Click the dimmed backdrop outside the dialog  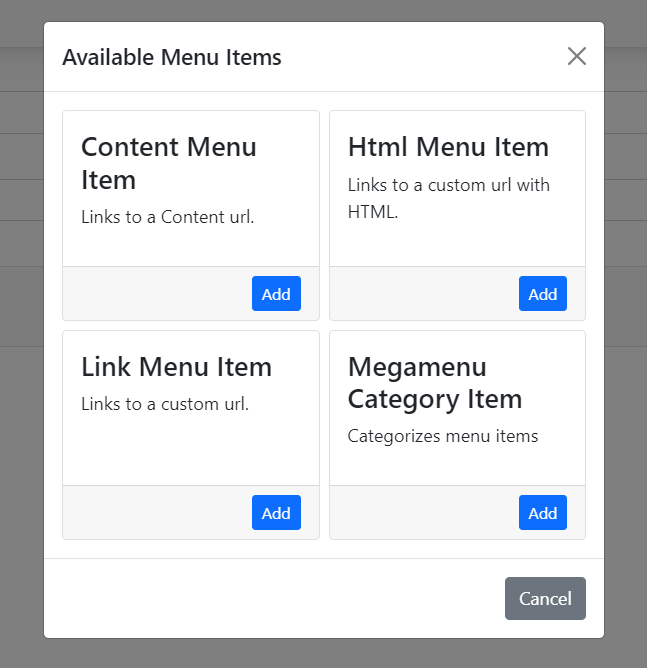pos(20,400)
